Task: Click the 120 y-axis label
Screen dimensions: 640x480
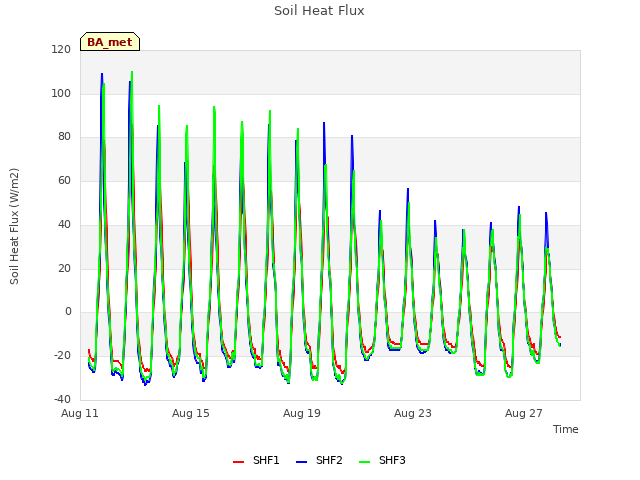Action: [61, 49]
